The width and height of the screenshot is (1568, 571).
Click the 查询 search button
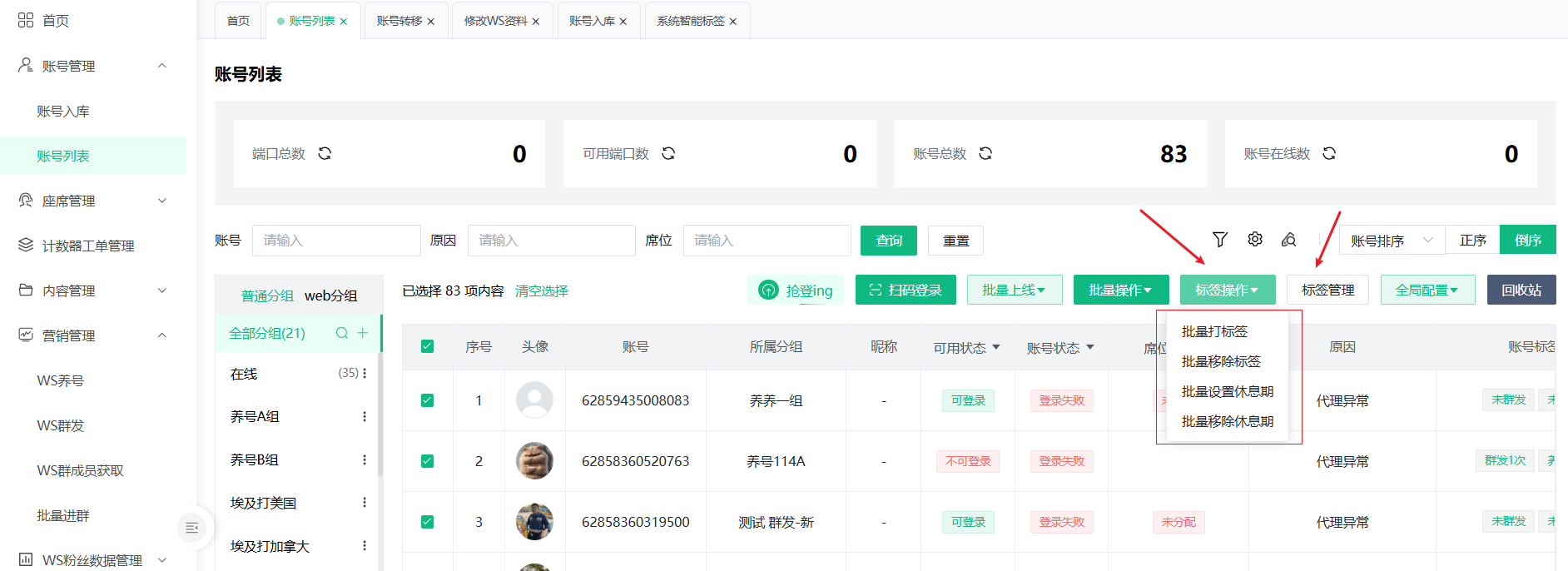point(889,240)
